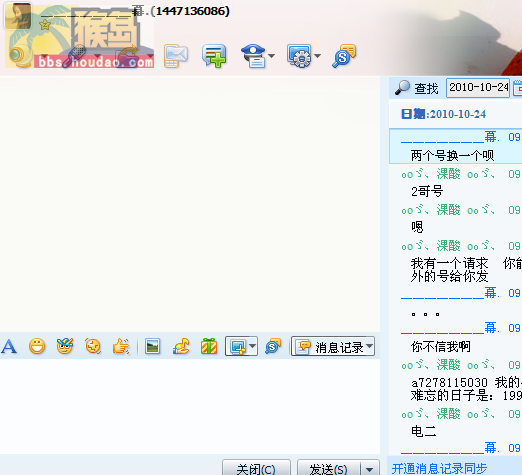
Task: Open the calendar picker beside the date
Action: [518, 88]
